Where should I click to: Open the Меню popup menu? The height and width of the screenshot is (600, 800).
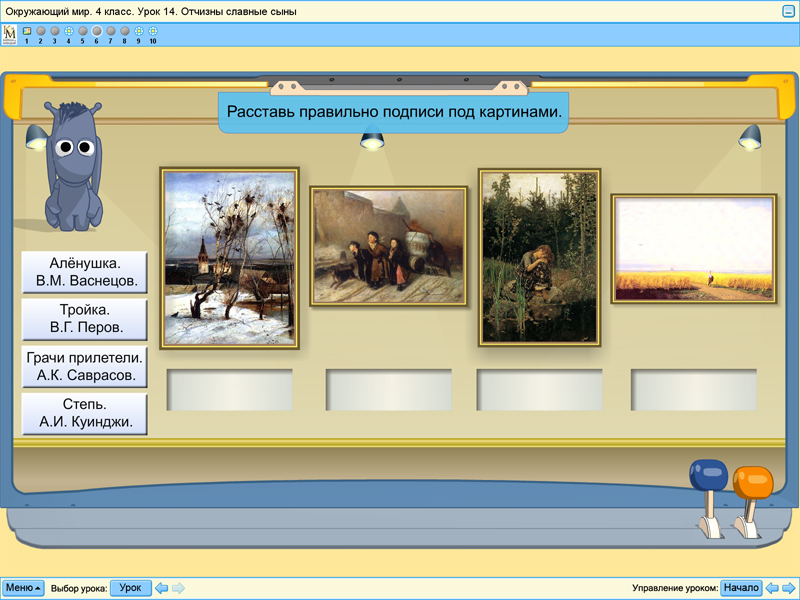[23, 588]
